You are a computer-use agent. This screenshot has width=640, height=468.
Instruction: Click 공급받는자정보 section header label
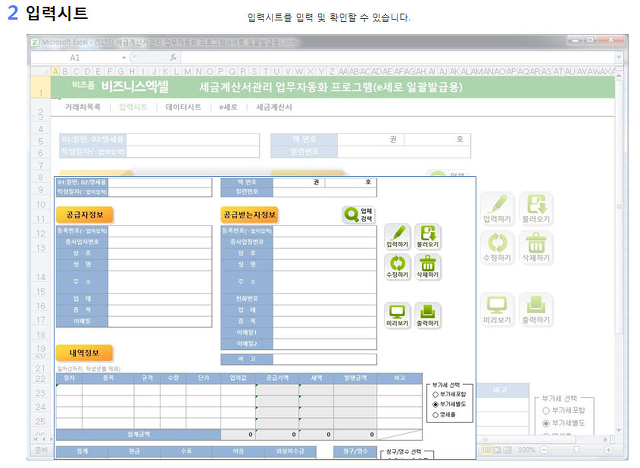249,215
